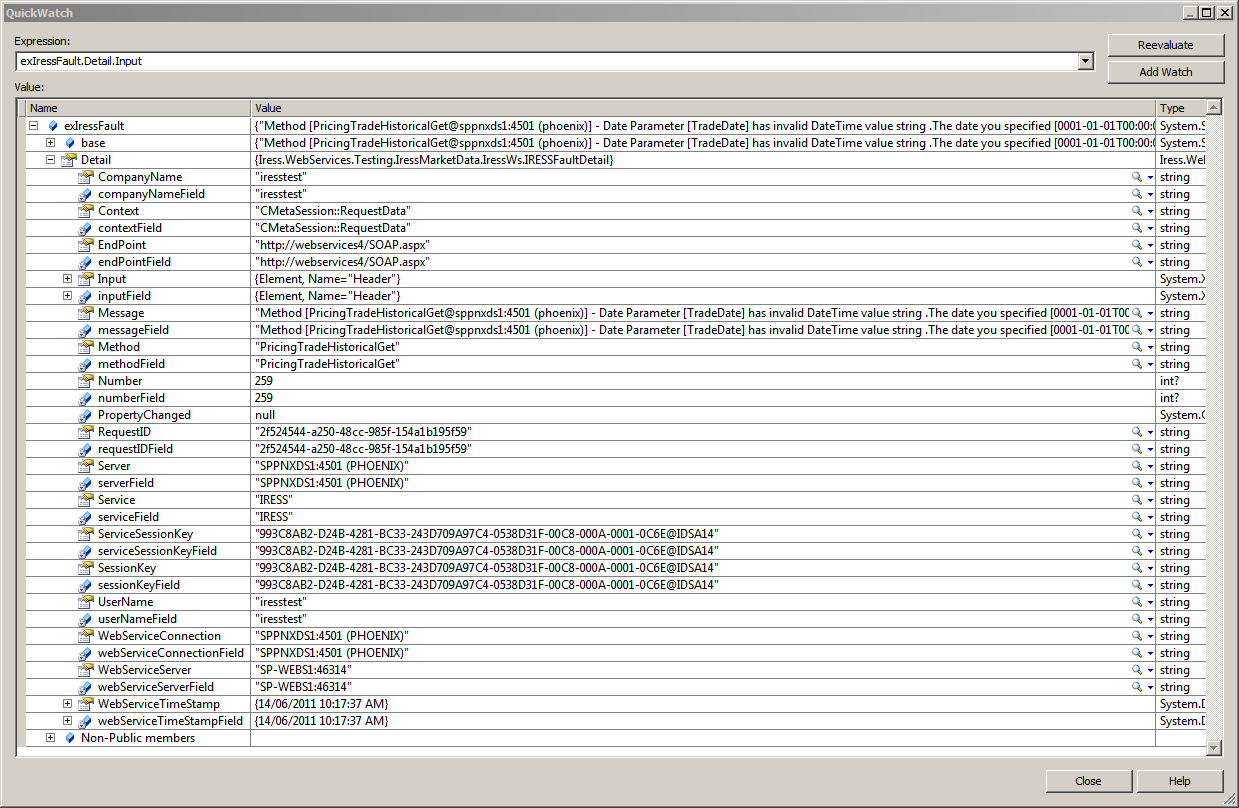1239x808 pixels.
Task: Open text visualizer magnifier for Server row
Action: click(1137, 466)
